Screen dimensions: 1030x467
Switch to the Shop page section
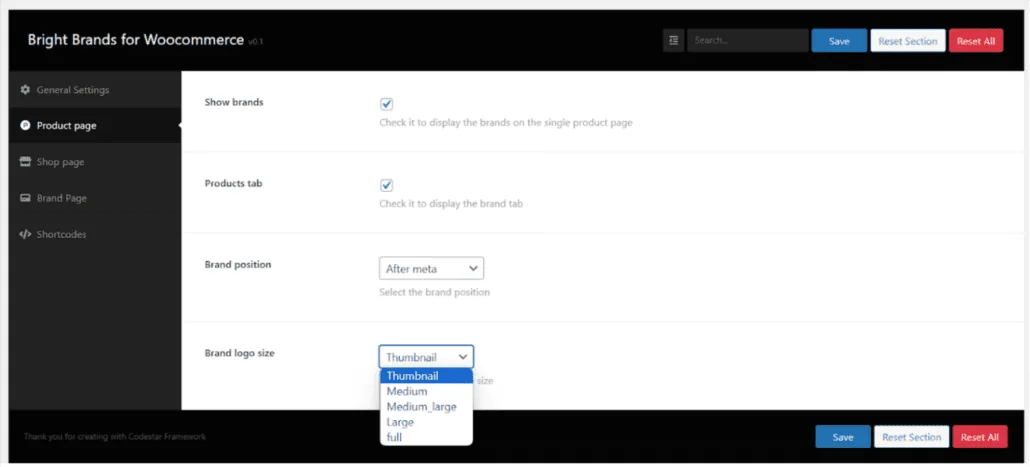95,162
